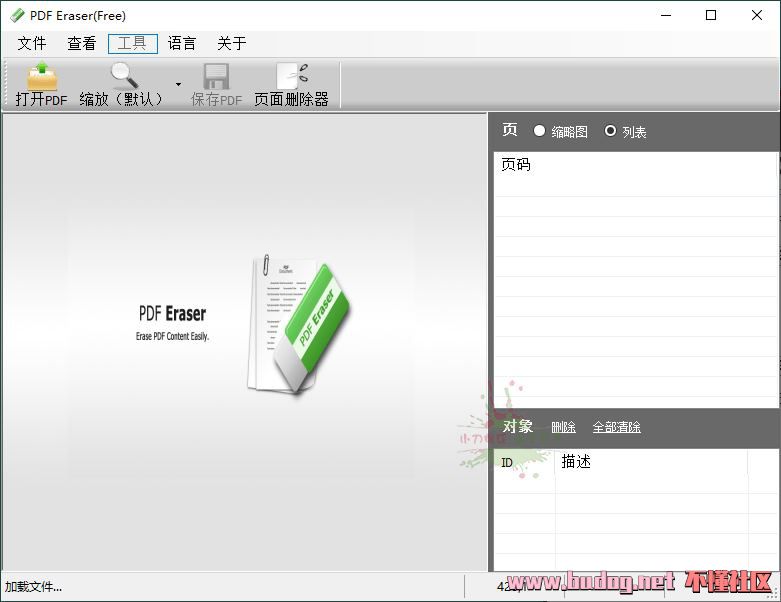
Task: Click the PDF Eraser app icon in title bar
Action: pyautogui.click(x=17, y=15)
